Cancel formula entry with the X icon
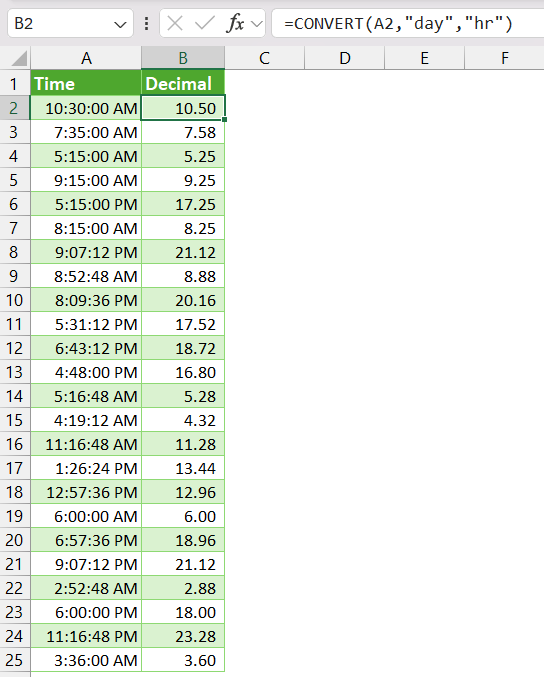Image resolution: width=544 pixels, height=677 pixels. point(175,23)
